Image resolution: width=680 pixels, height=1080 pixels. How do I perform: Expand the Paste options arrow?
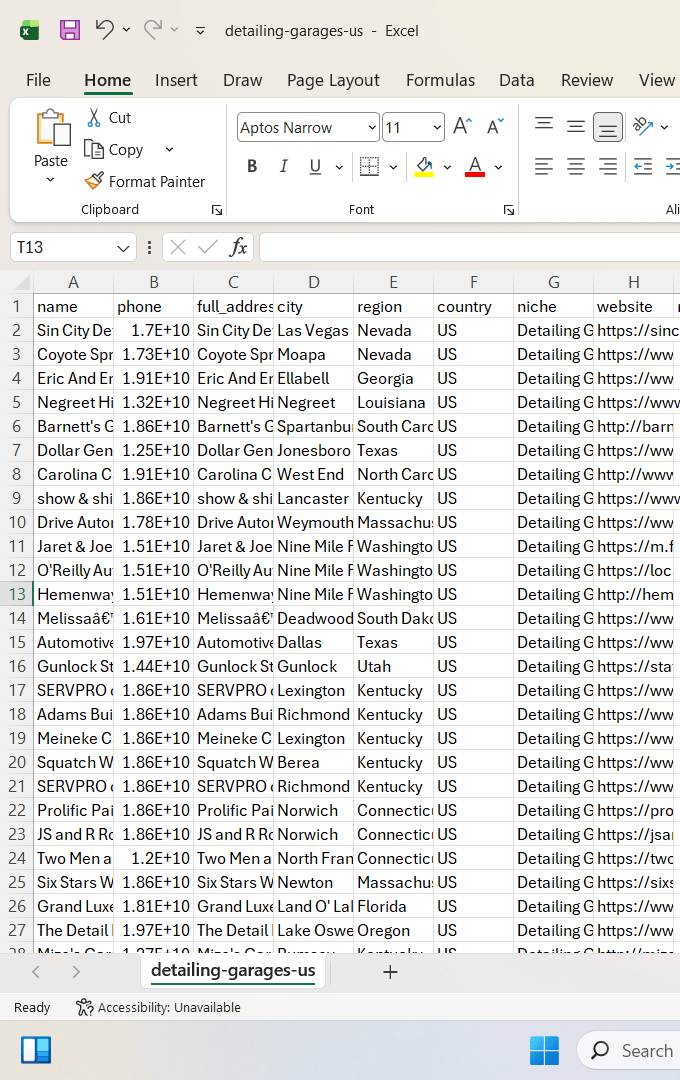50,180
